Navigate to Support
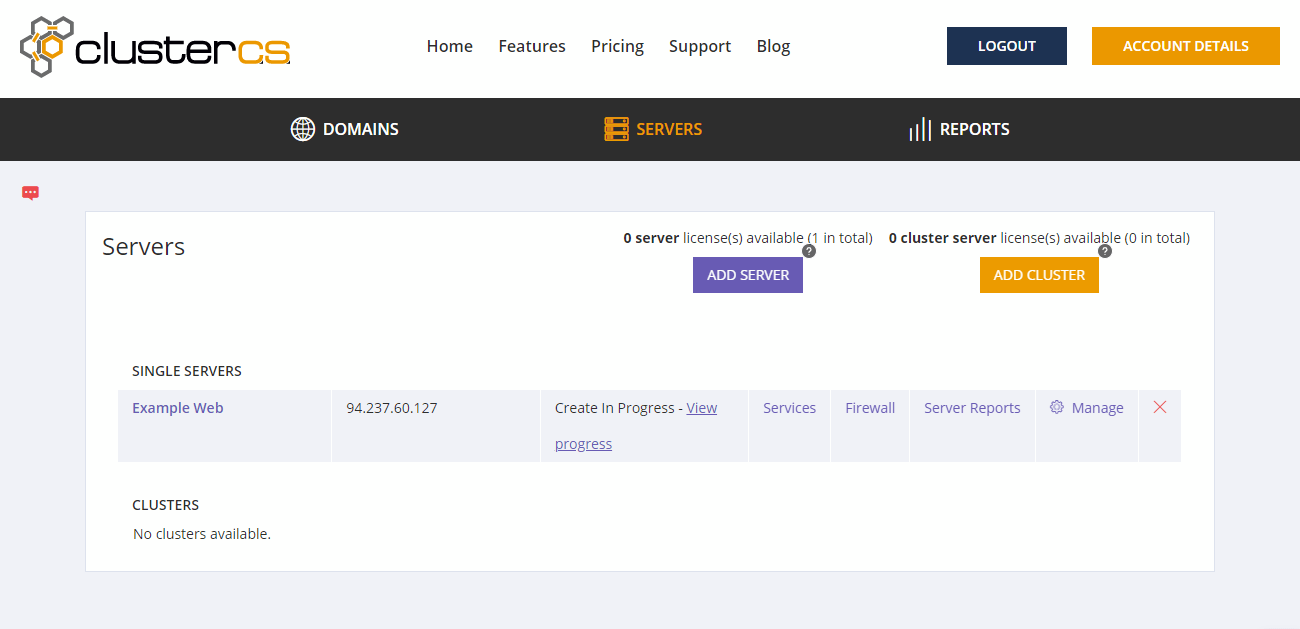1300x629 pixels. pos(700,46)
